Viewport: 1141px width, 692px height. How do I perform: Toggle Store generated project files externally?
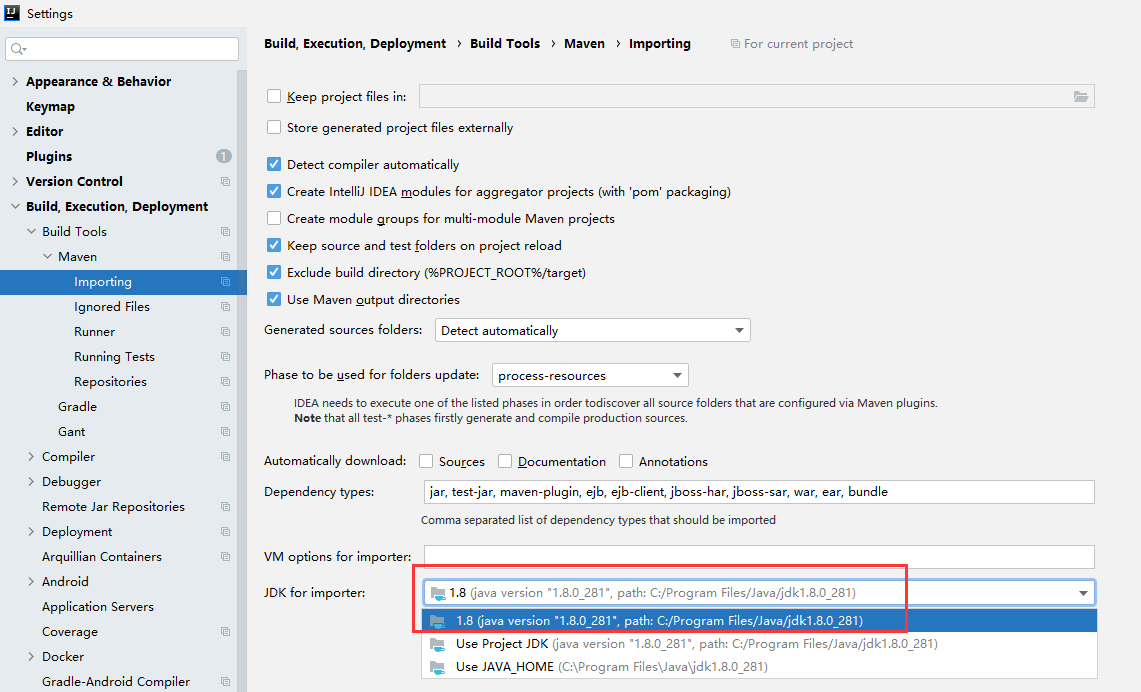[x=274, y=127]
